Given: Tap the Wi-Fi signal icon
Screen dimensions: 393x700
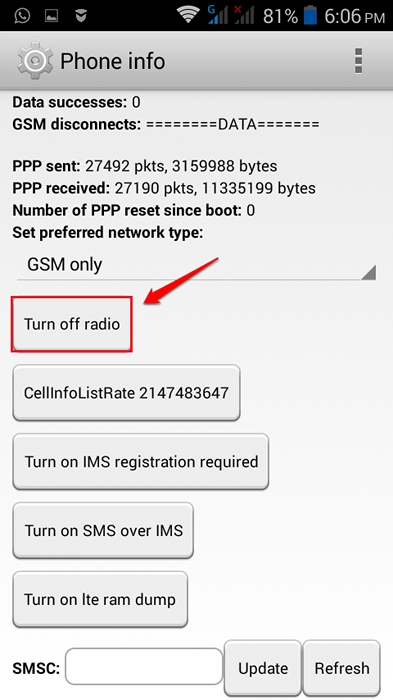Looking at the screenshot, I should [188, 15].
